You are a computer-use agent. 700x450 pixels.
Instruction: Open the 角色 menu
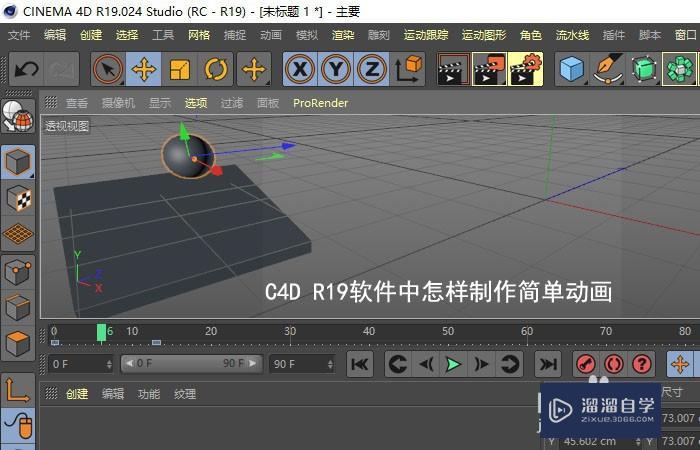click(x=531, y=35)
